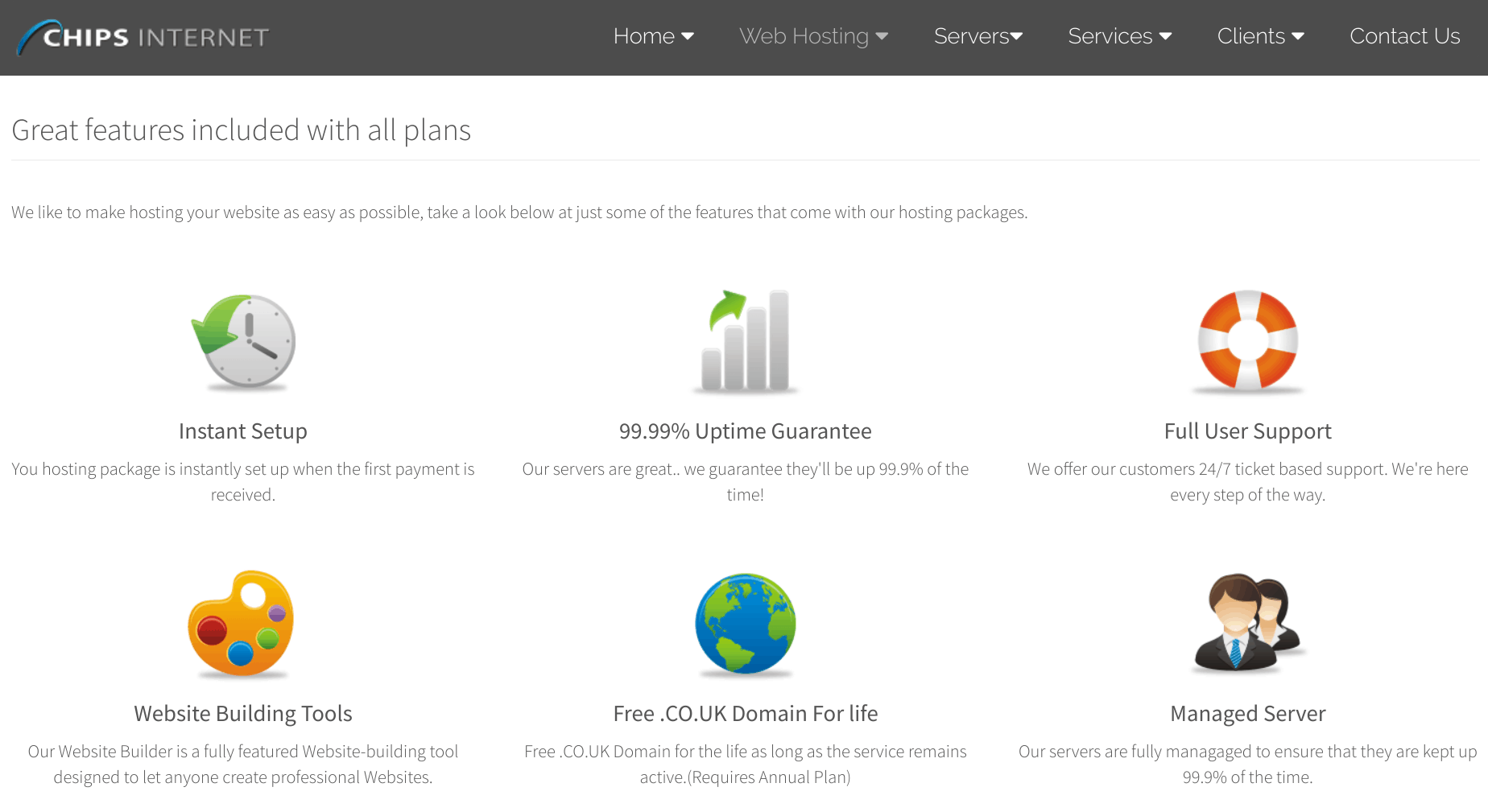The width and height of the screenshot is (1488, 812).
Task: Expand the Home dropdown arrow
Action: [688, 36]
